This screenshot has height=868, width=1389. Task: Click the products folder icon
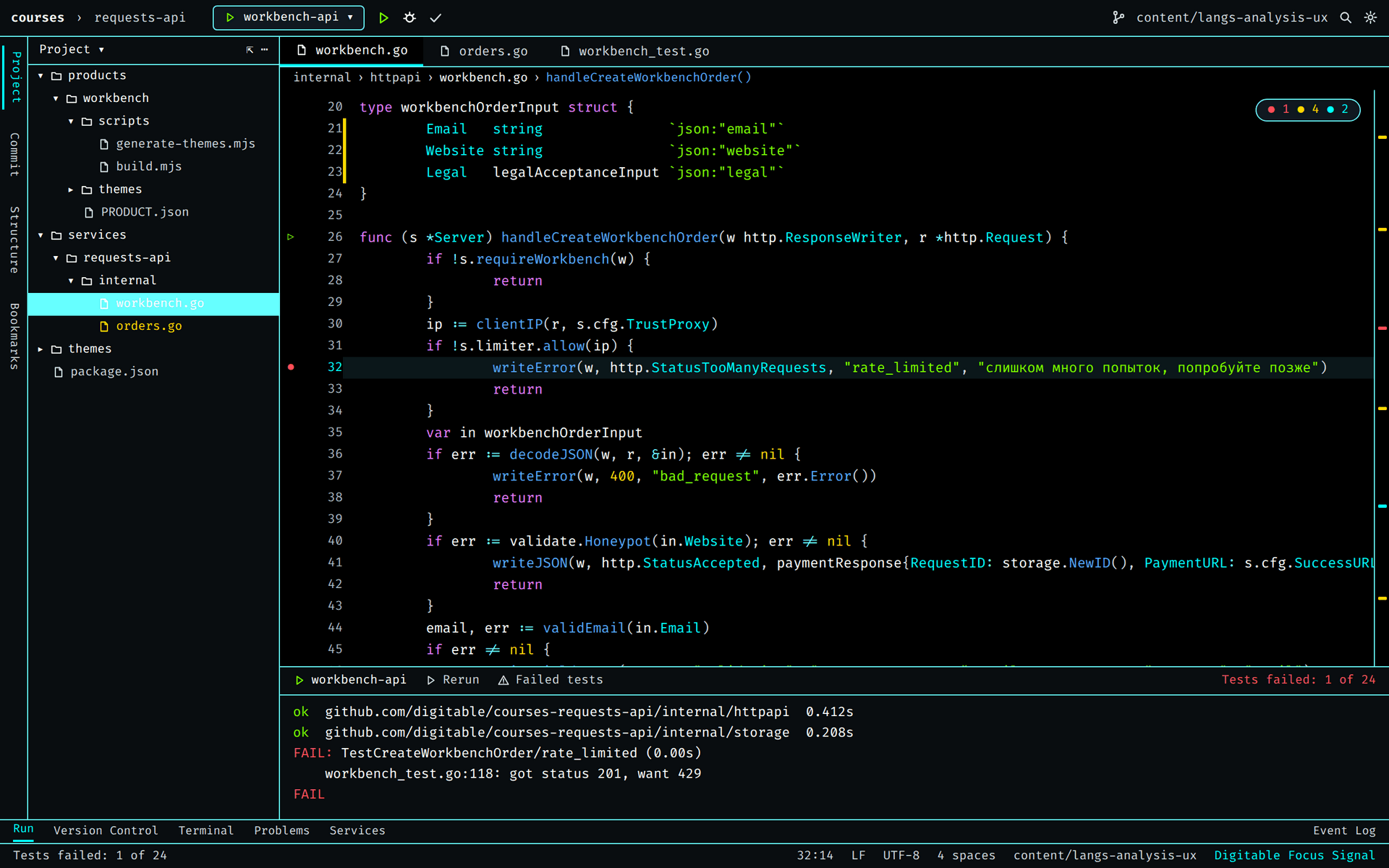click(56, 75)
